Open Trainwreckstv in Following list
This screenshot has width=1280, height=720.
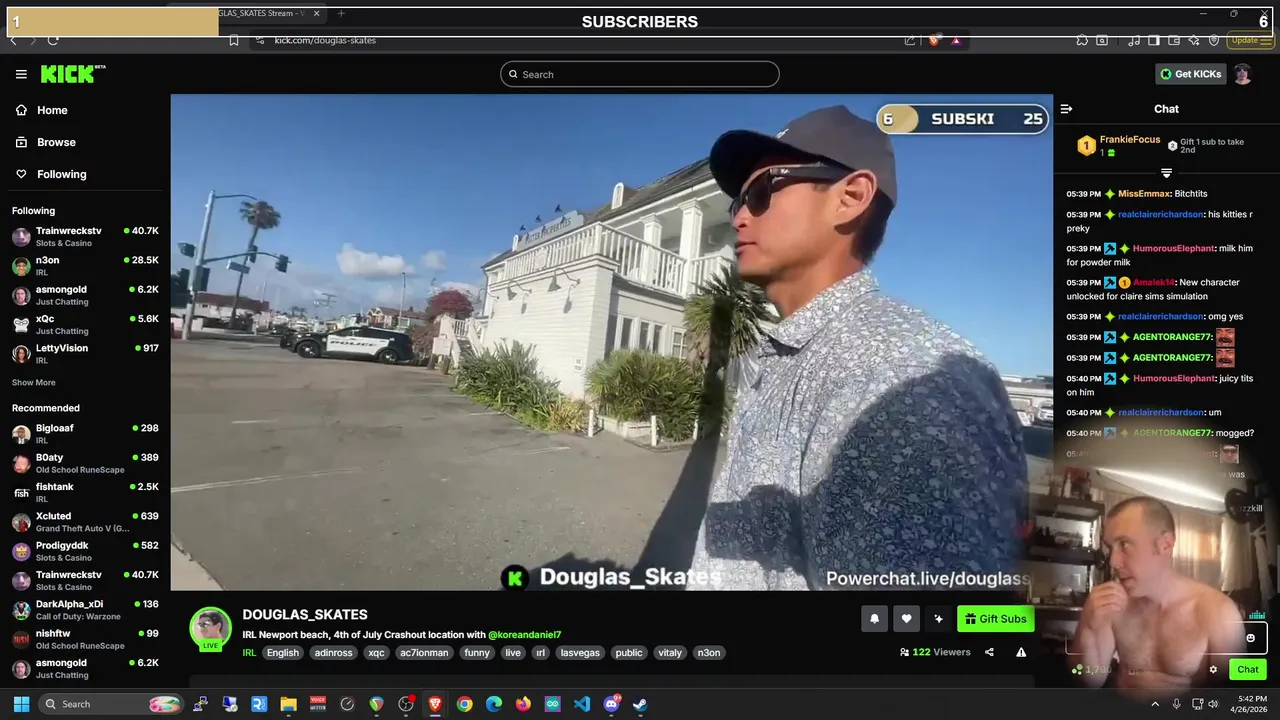click(x=85, y=236)
